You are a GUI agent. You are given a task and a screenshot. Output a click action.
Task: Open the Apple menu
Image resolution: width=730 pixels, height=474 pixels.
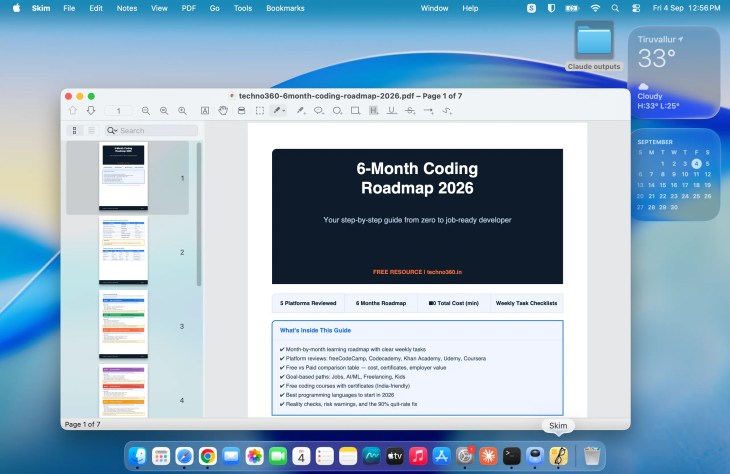[x=16, y=8]
